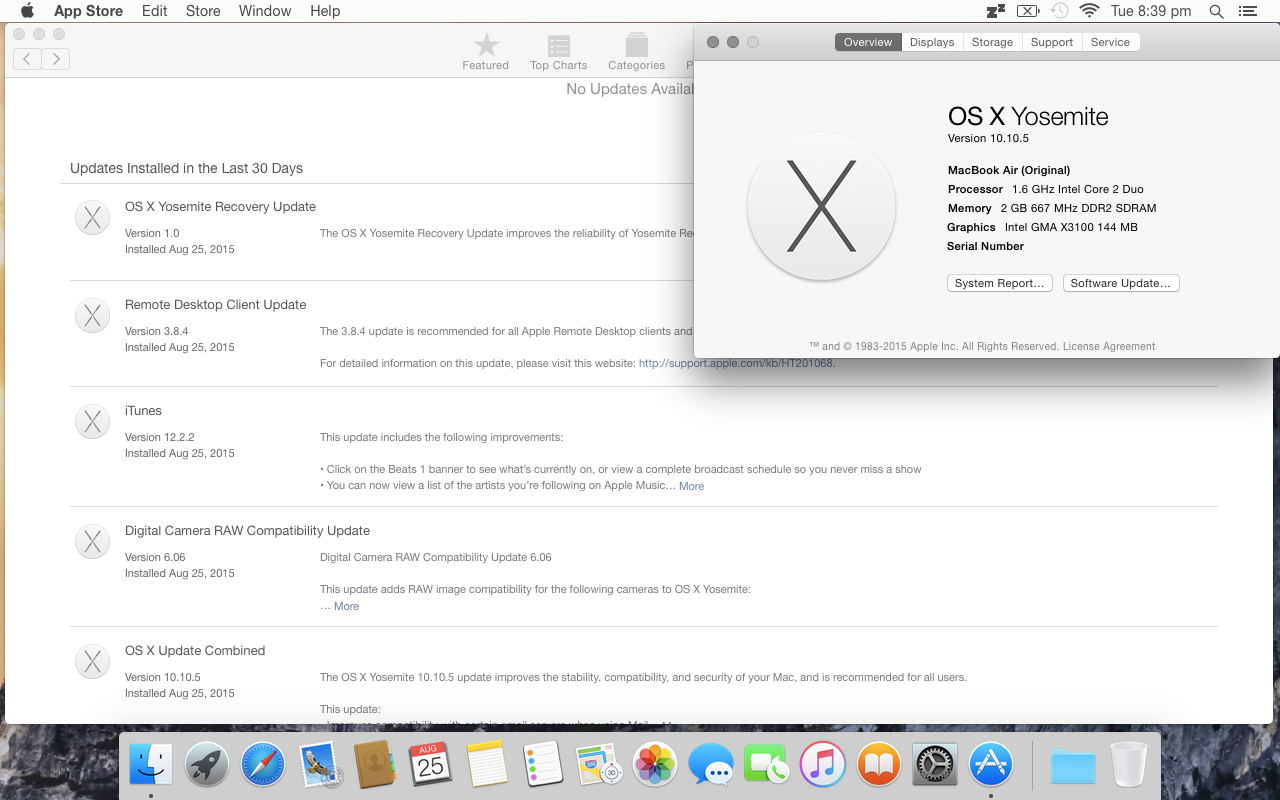Open Top Charts in App Store toolbar

pyautogui.click(x=558, y=52)
